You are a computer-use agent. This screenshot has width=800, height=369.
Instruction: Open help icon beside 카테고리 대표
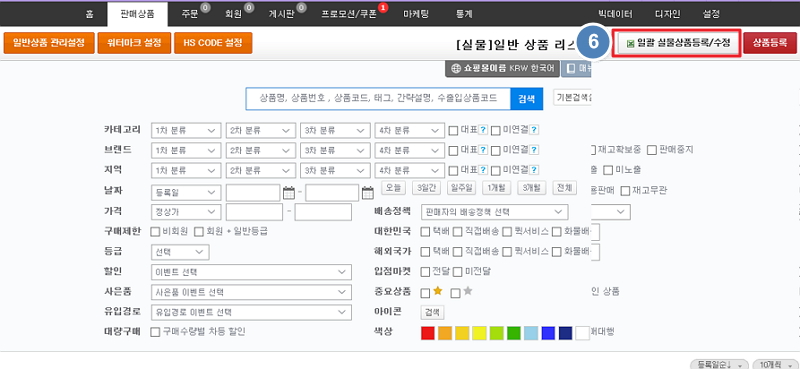483,130
